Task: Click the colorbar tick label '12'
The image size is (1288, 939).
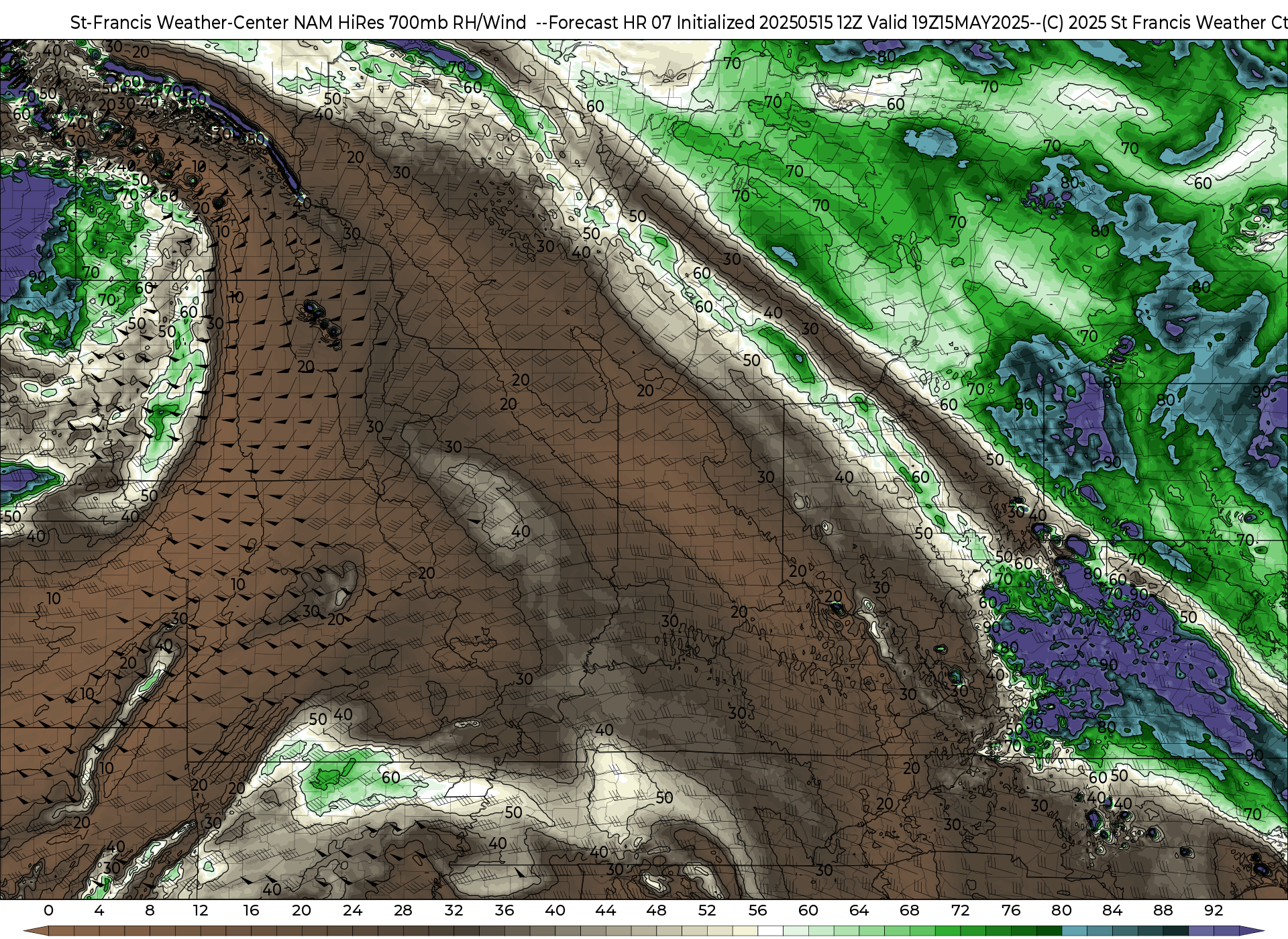Action: tap(201, 910)
